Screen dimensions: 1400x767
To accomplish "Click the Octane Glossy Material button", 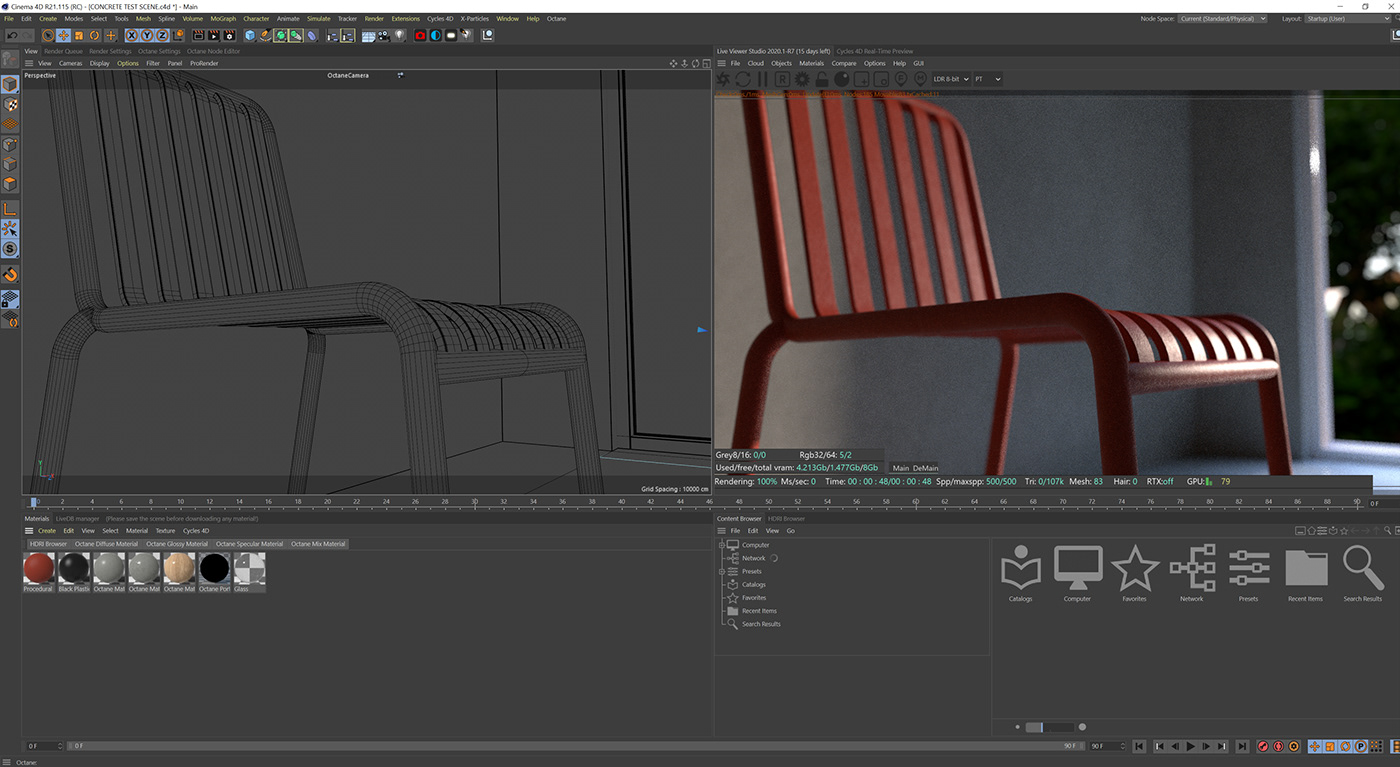I will tap(177, 544).
